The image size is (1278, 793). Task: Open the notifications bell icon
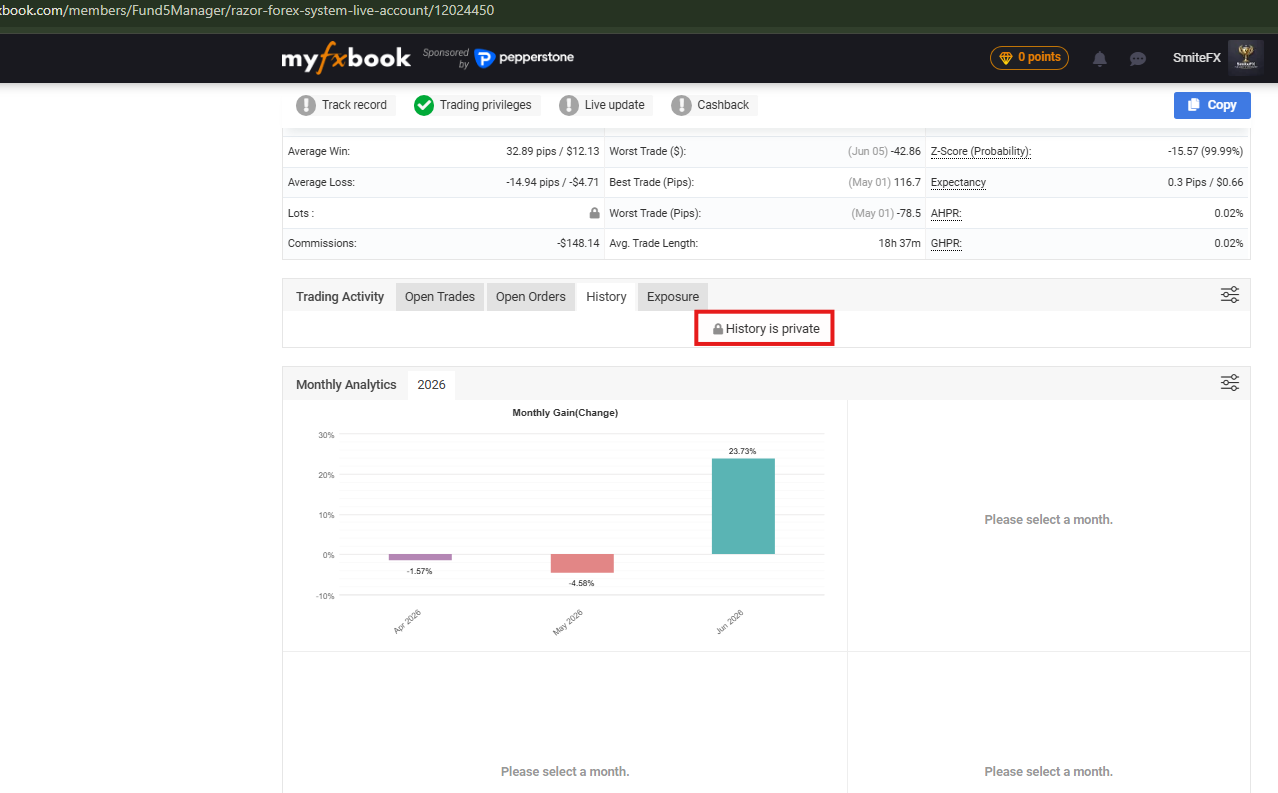(x=1100, y=59)
